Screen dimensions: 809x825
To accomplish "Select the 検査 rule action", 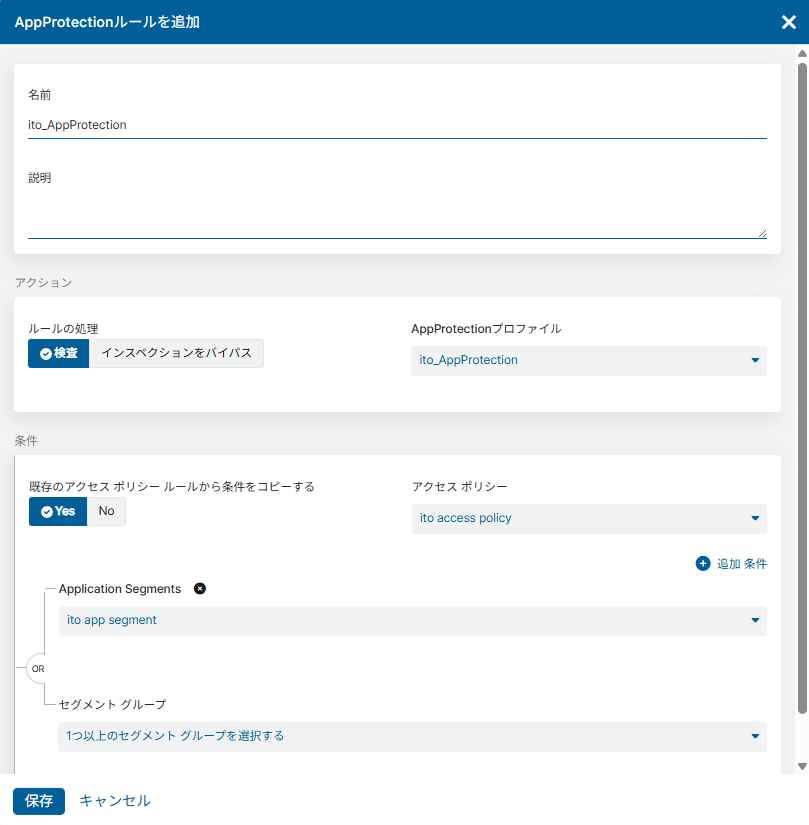I will [58, 353].
